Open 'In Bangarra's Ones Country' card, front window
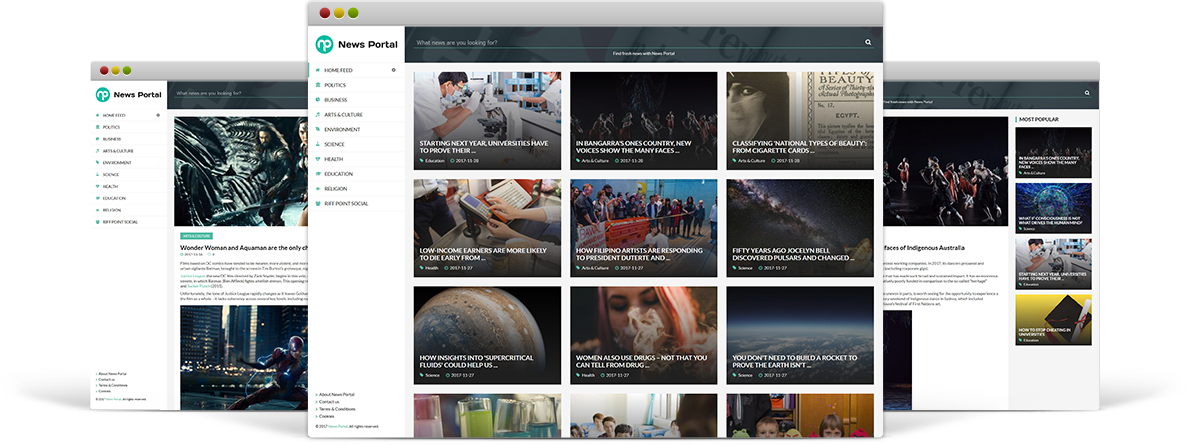The width and height of the screenshot is (1190, 445). tap(644, 120)
